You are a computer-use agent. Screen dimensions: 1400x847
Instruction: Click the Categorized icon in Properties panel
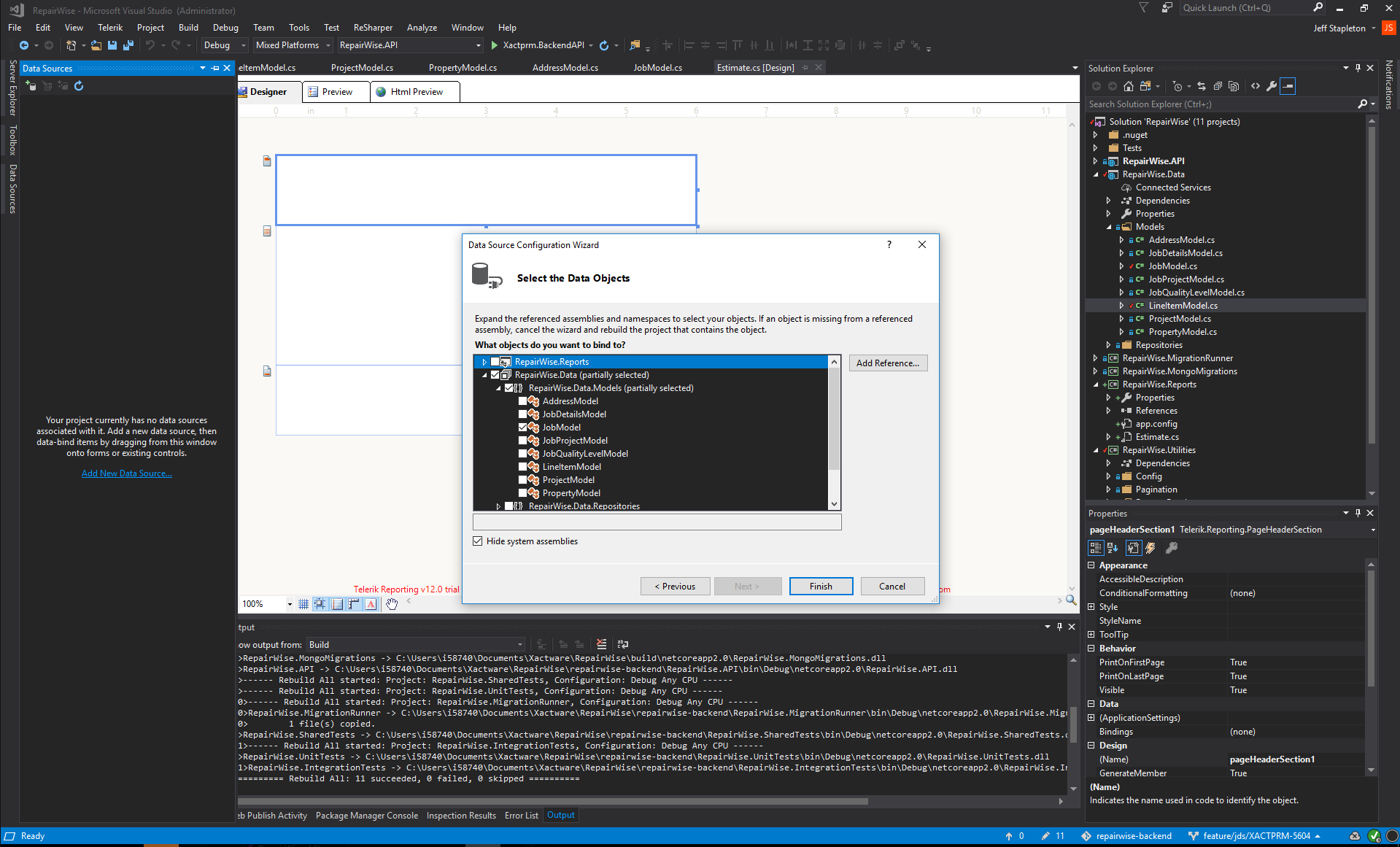pos(1095,548)
